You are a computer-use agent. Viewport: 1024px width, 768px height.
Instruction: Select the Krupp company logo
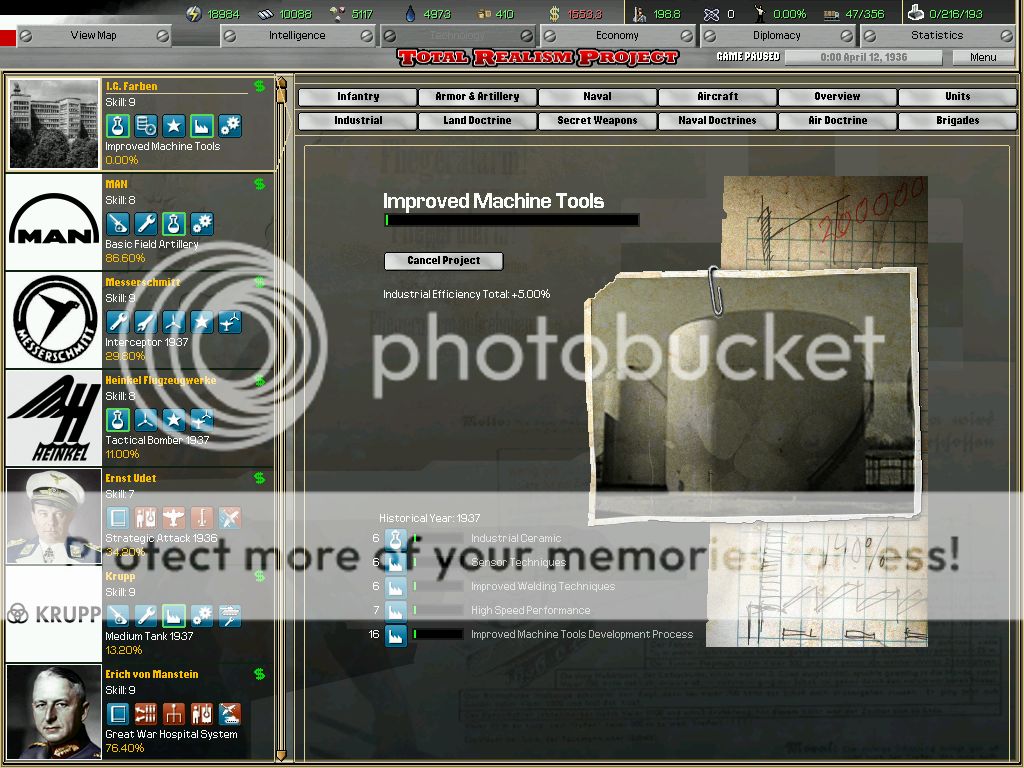tap(54, 614)
